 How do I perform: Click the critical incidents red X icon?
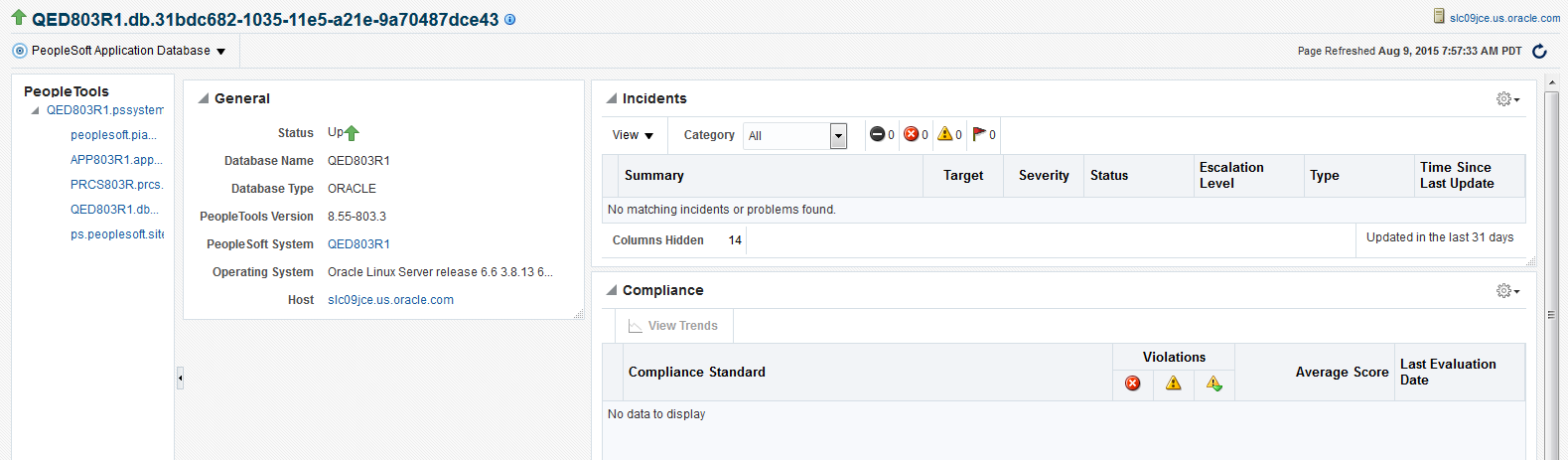911,134
